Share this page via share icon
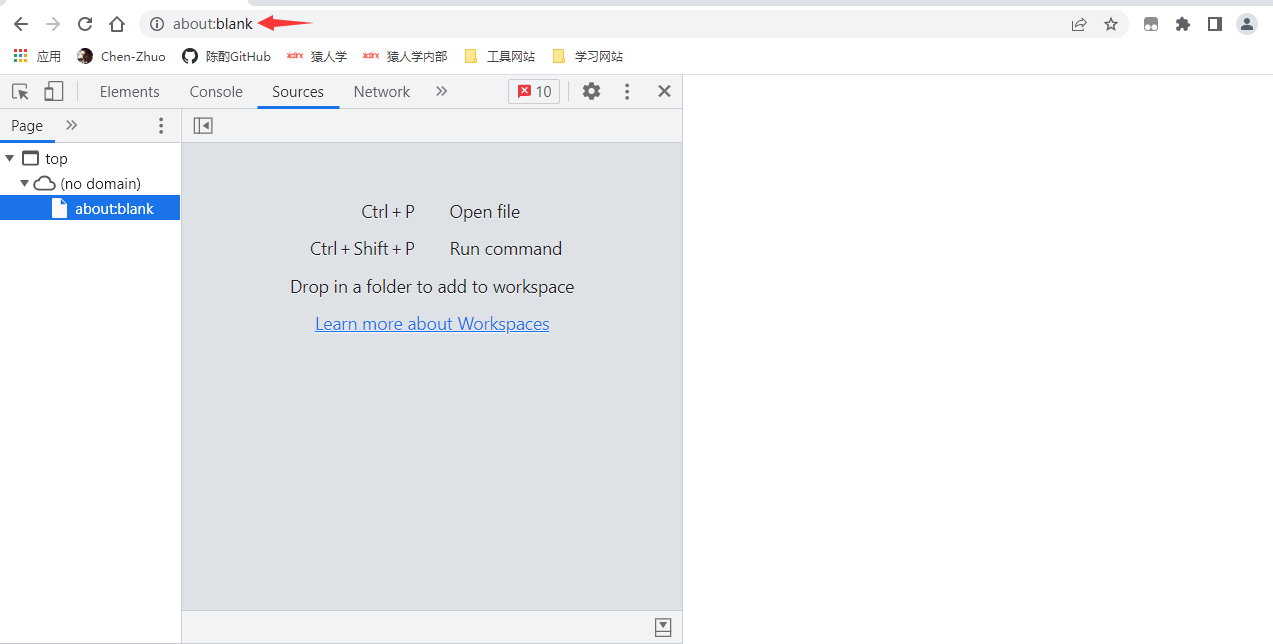Image resolution: width=1273 pixels, height=644 pixels. [x=1079, y=24]
